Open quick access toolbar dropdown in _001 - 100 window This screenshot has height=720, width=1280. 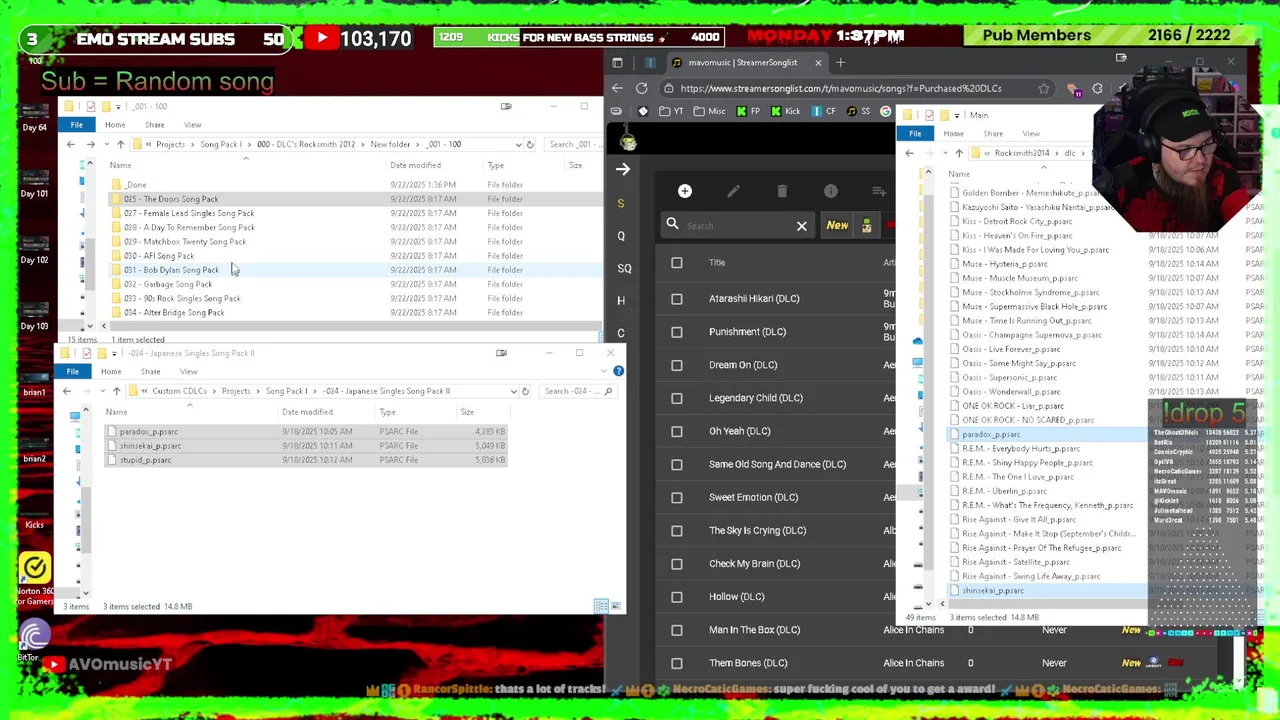pos(118,106)
